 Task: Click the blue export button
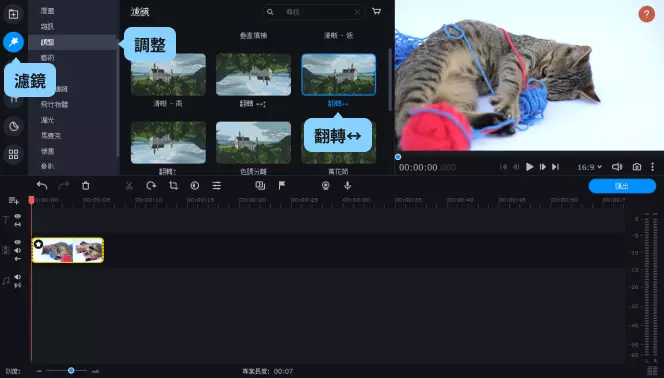click(x=622, y=186)
